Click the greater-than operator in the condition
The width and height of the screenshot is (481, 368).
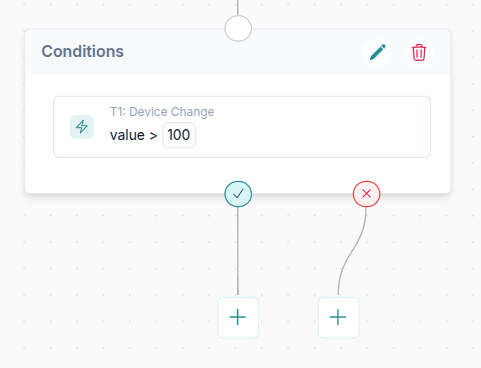pos(153,136)
